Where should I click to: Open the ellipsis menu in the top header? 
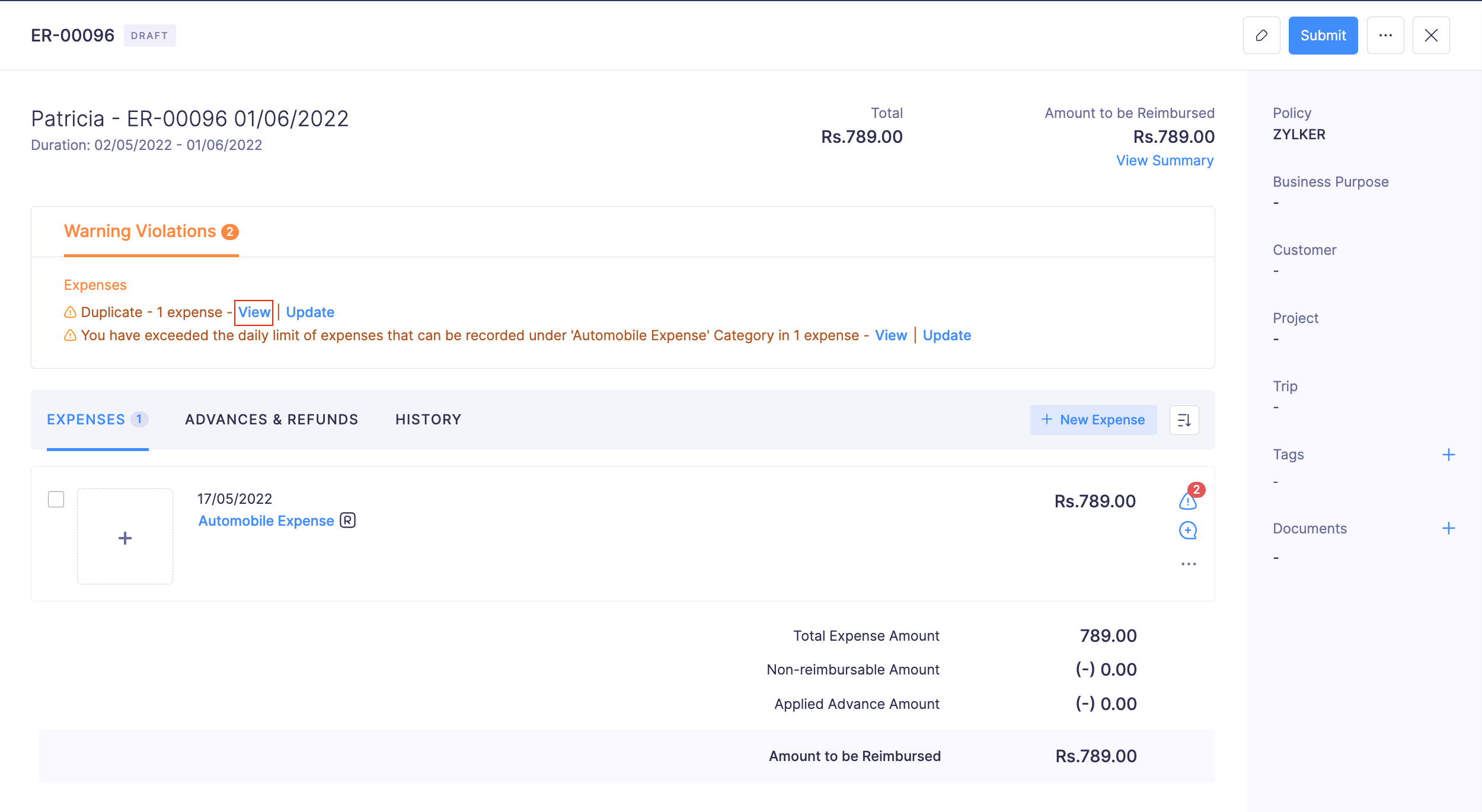tap(1385, 36)
